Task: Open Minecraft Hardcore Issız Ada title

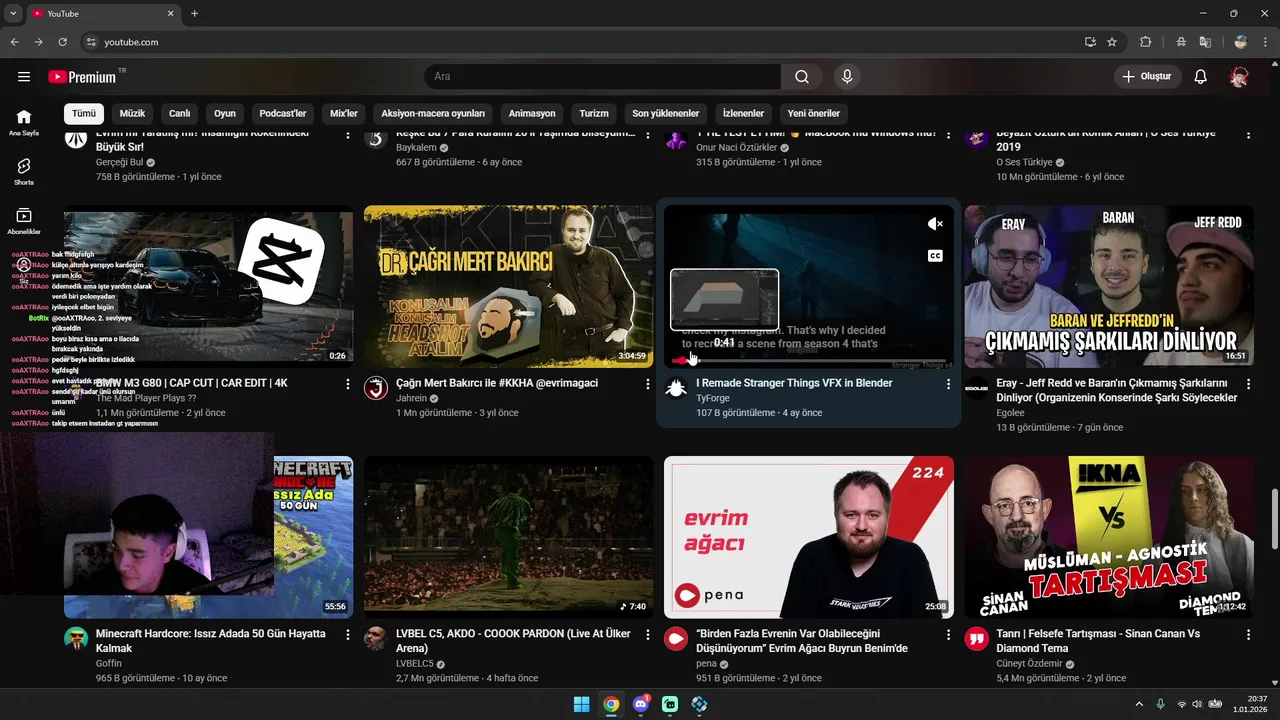Action: 211,641
